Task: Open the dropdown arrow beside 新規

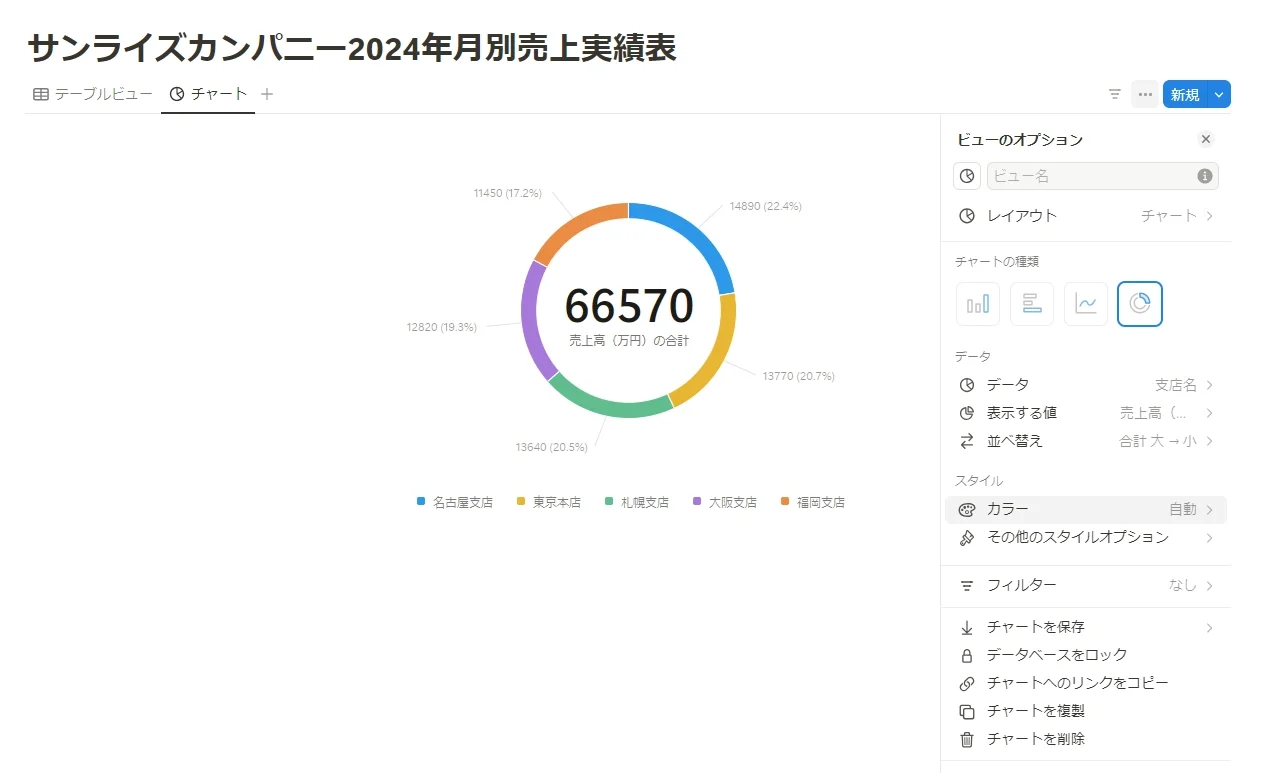Action: [1219, 94]
